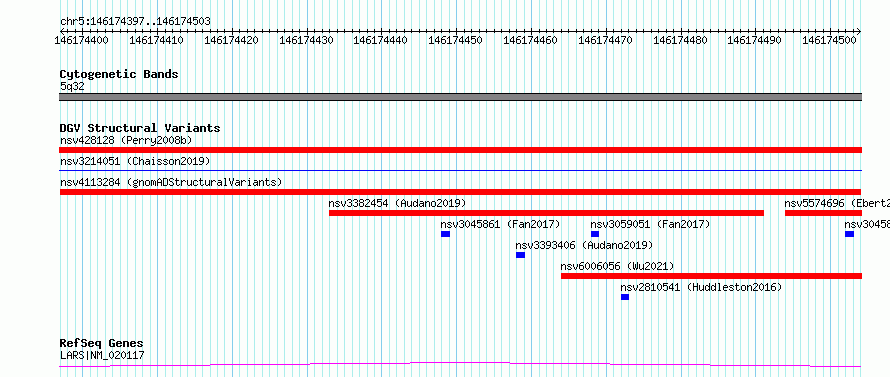This screenshot has width=890, height=377.
Task: Click ruler position 146174470
Action: pyautogui.click(x=605, y=40)
